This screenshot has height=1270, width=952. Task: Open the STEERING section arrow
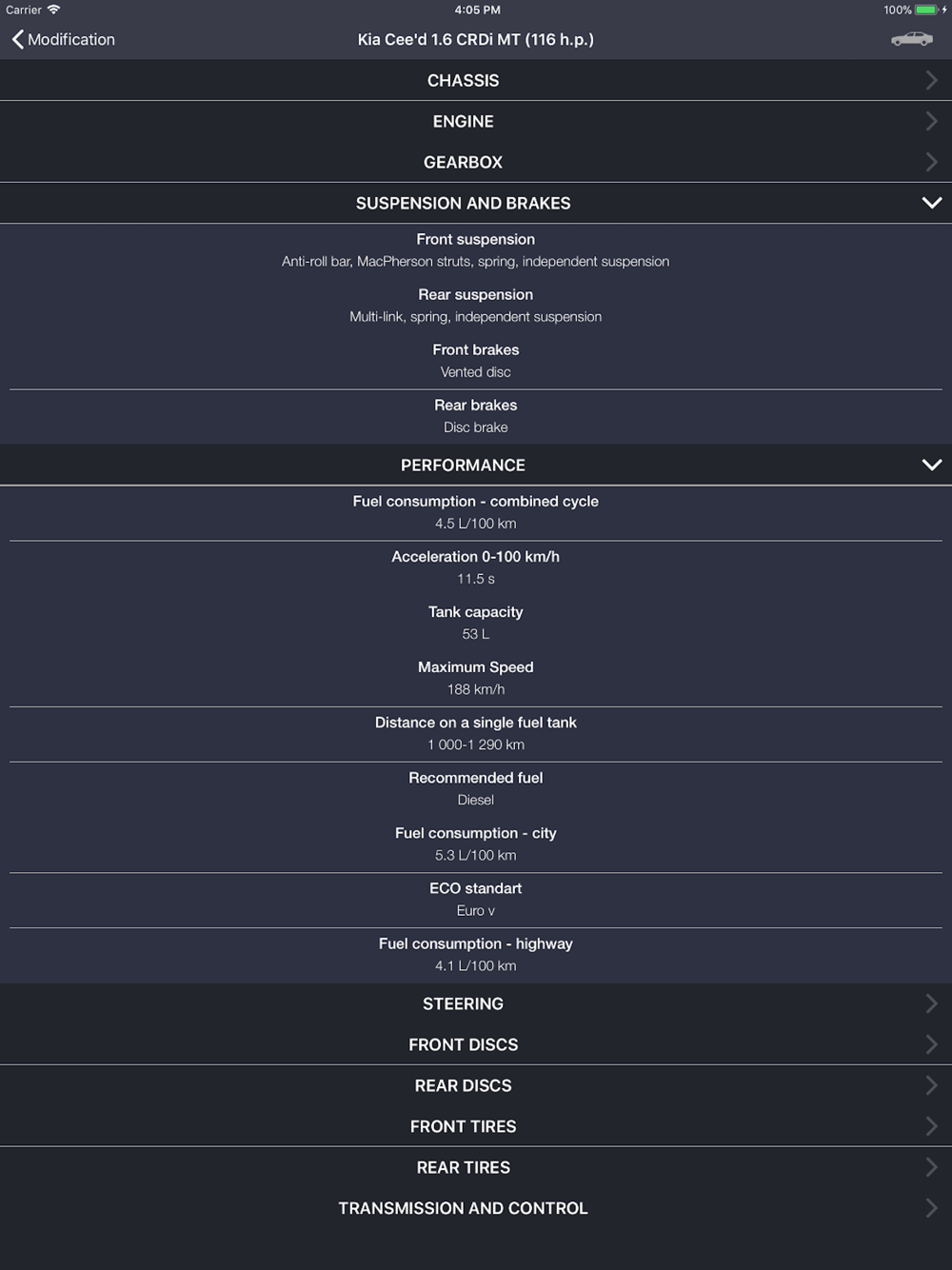931,1003
